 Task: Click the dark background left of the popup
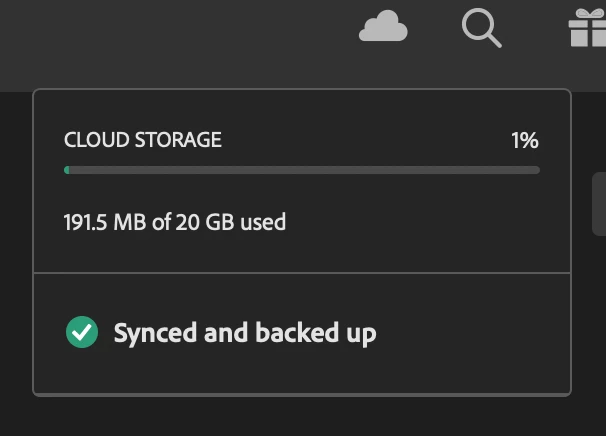[x=15, y=250]
